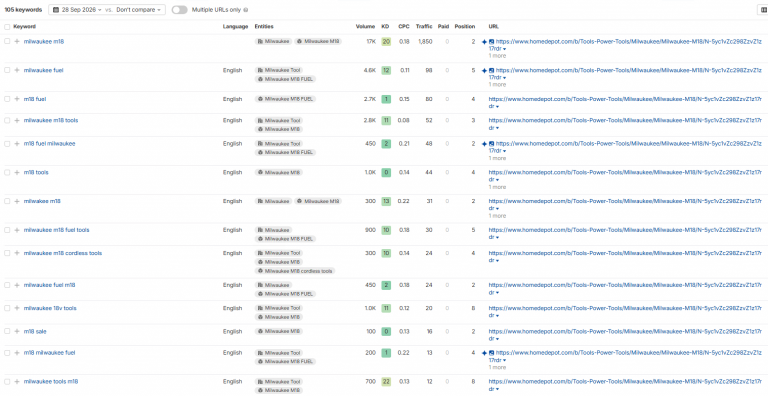This screenshot has width=768, height=396.
Task: Click traffic value 1,850
Action: (425, 42)
